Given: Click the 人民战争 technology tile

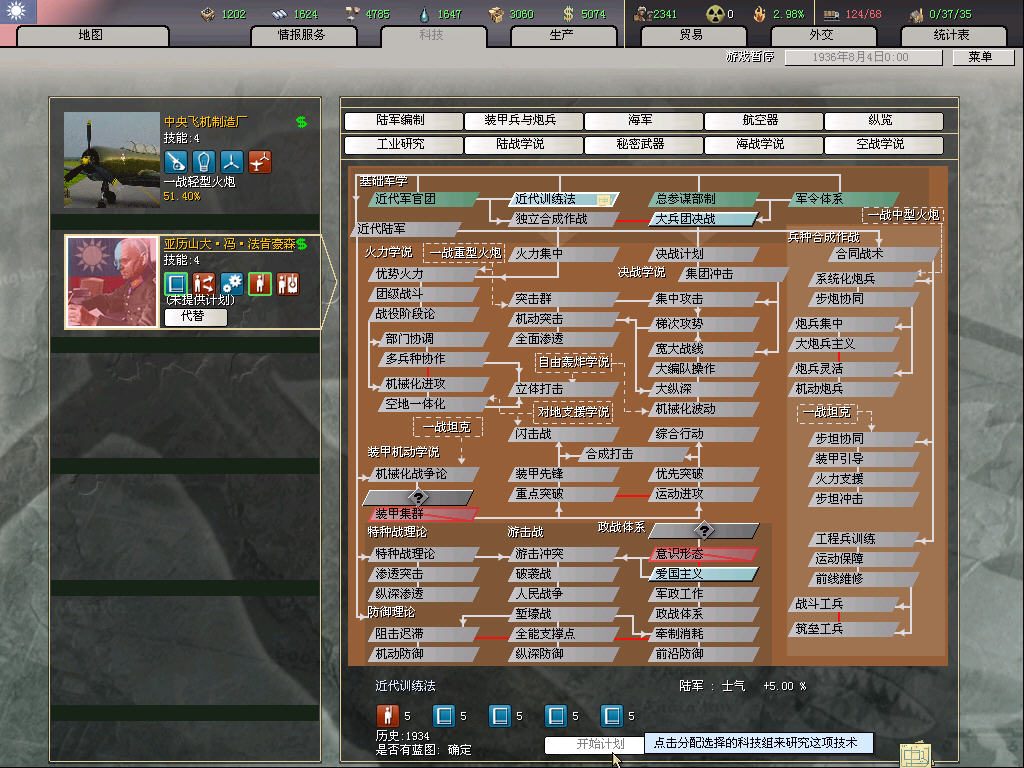Looking at the screenshot, I should (563, 594).
